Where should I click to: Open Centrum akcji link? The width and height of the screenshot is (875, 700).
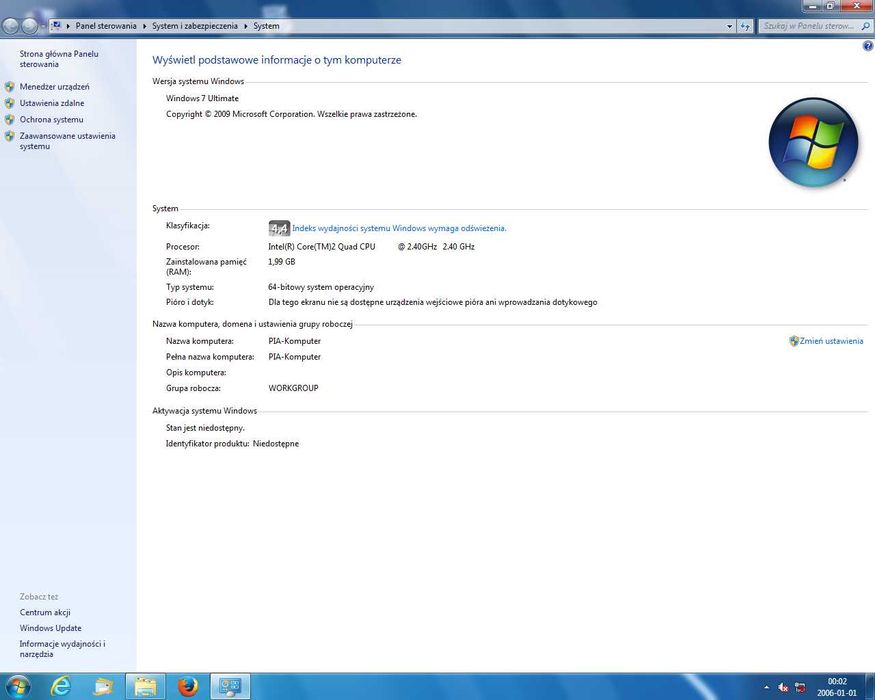point(45,612)
